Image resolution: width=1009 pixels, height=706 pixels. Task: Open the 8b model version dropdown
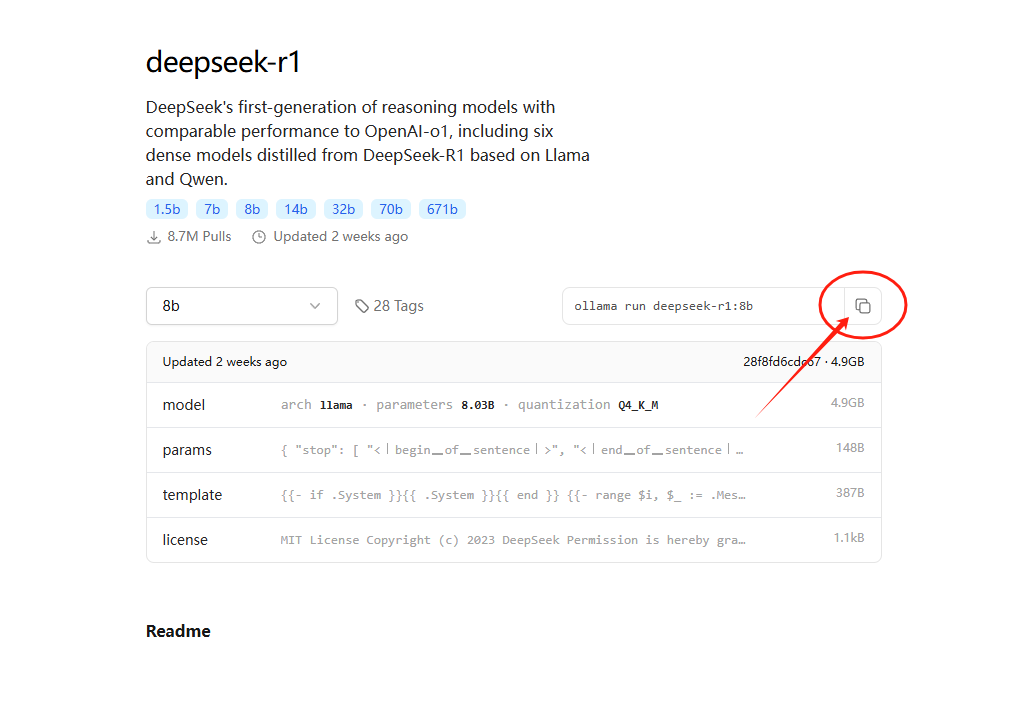[242, 306]
